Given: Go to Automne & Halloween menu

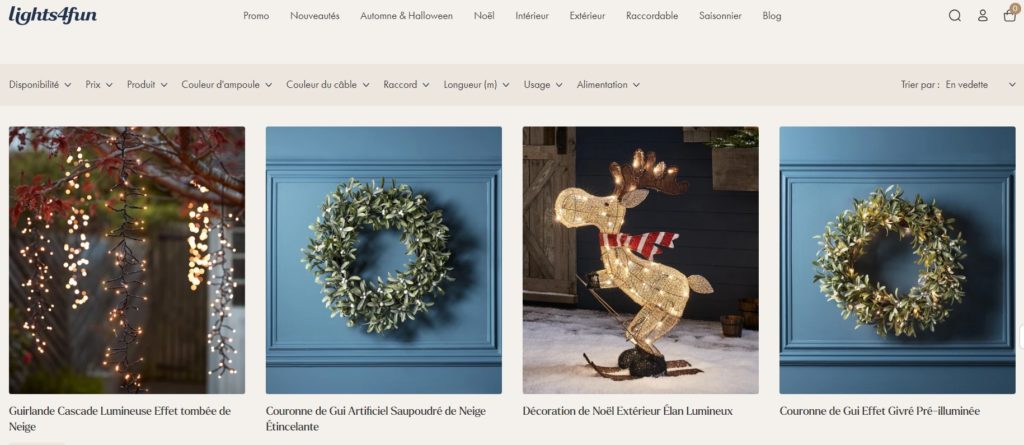Looking at the screenshot, I should (x=406, y=16).
